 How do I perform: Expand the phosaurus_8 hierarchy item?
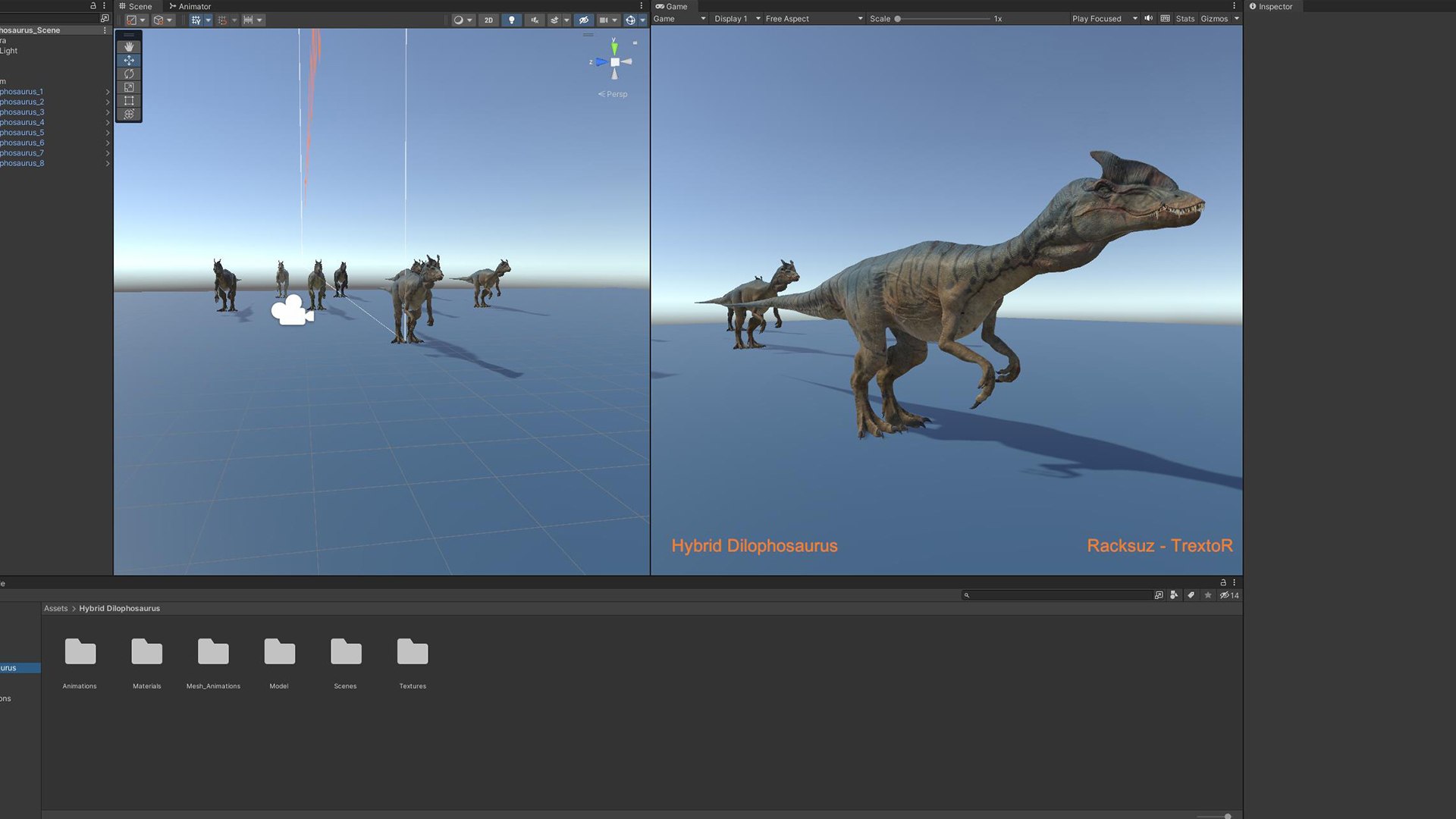click(108, 163)
